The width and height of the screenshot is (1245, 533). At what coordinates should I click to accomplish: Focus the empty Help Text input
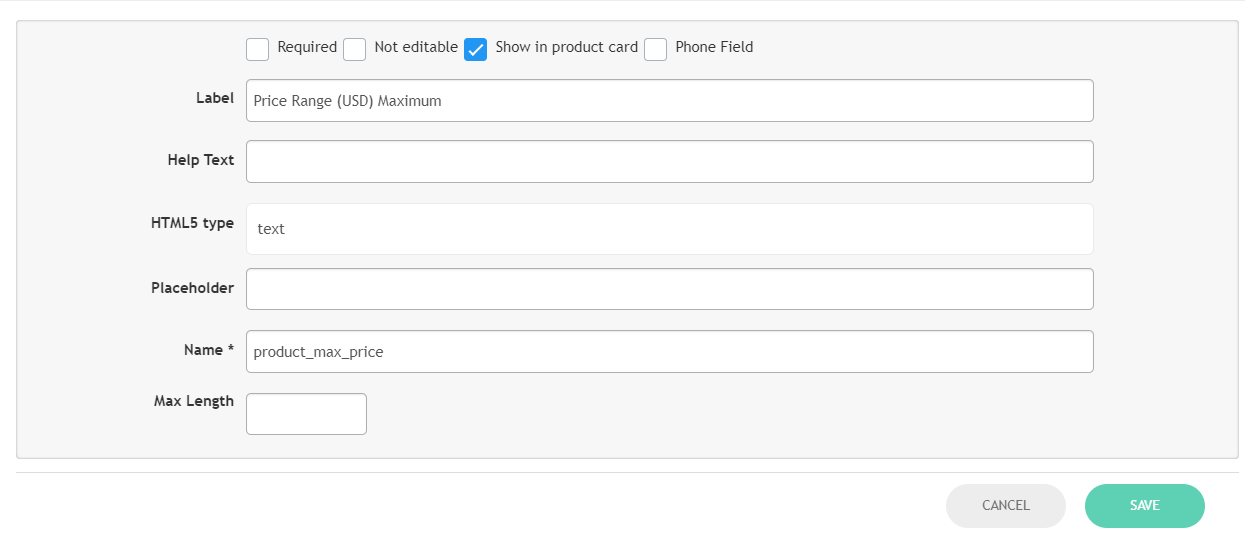669,162
